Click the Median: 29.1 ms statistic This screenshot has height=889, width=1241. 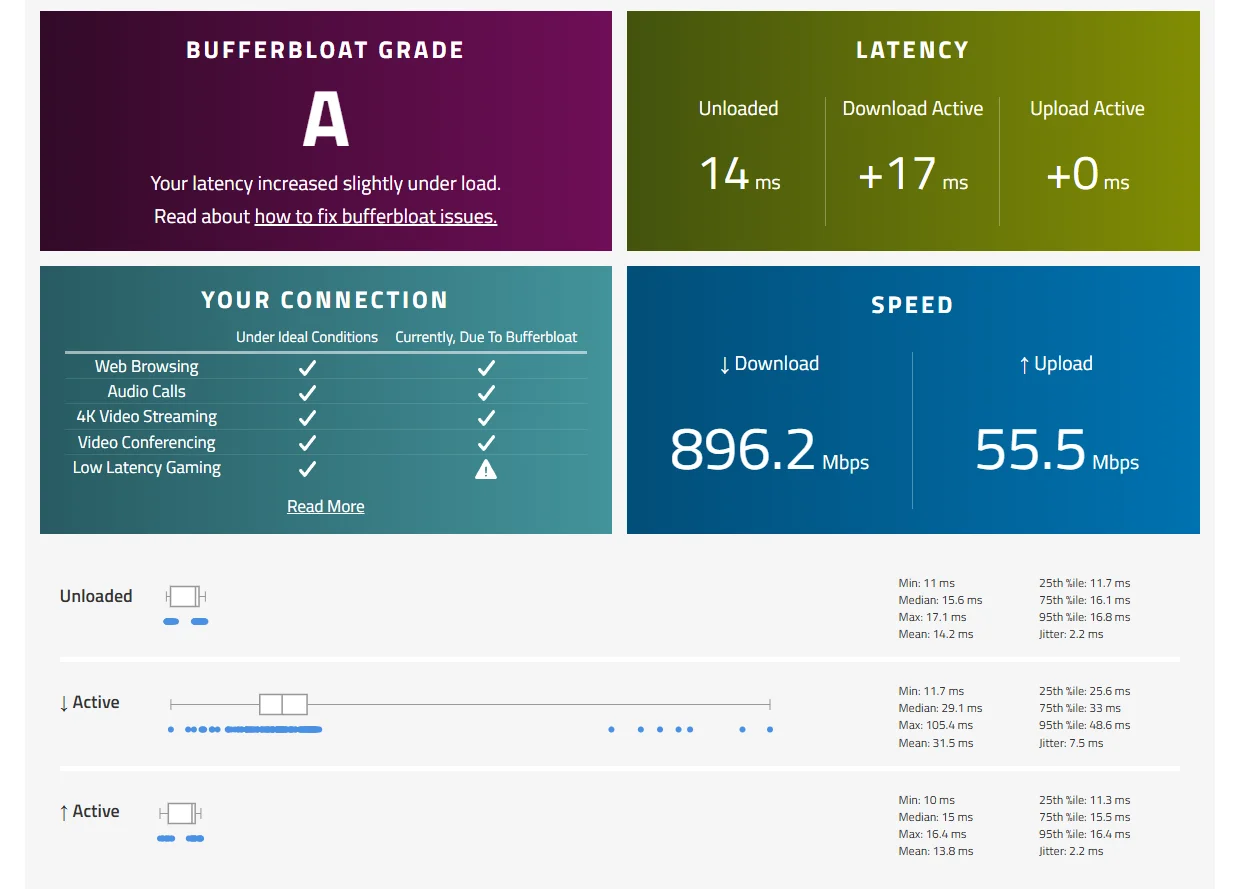(x=940, y=708)
